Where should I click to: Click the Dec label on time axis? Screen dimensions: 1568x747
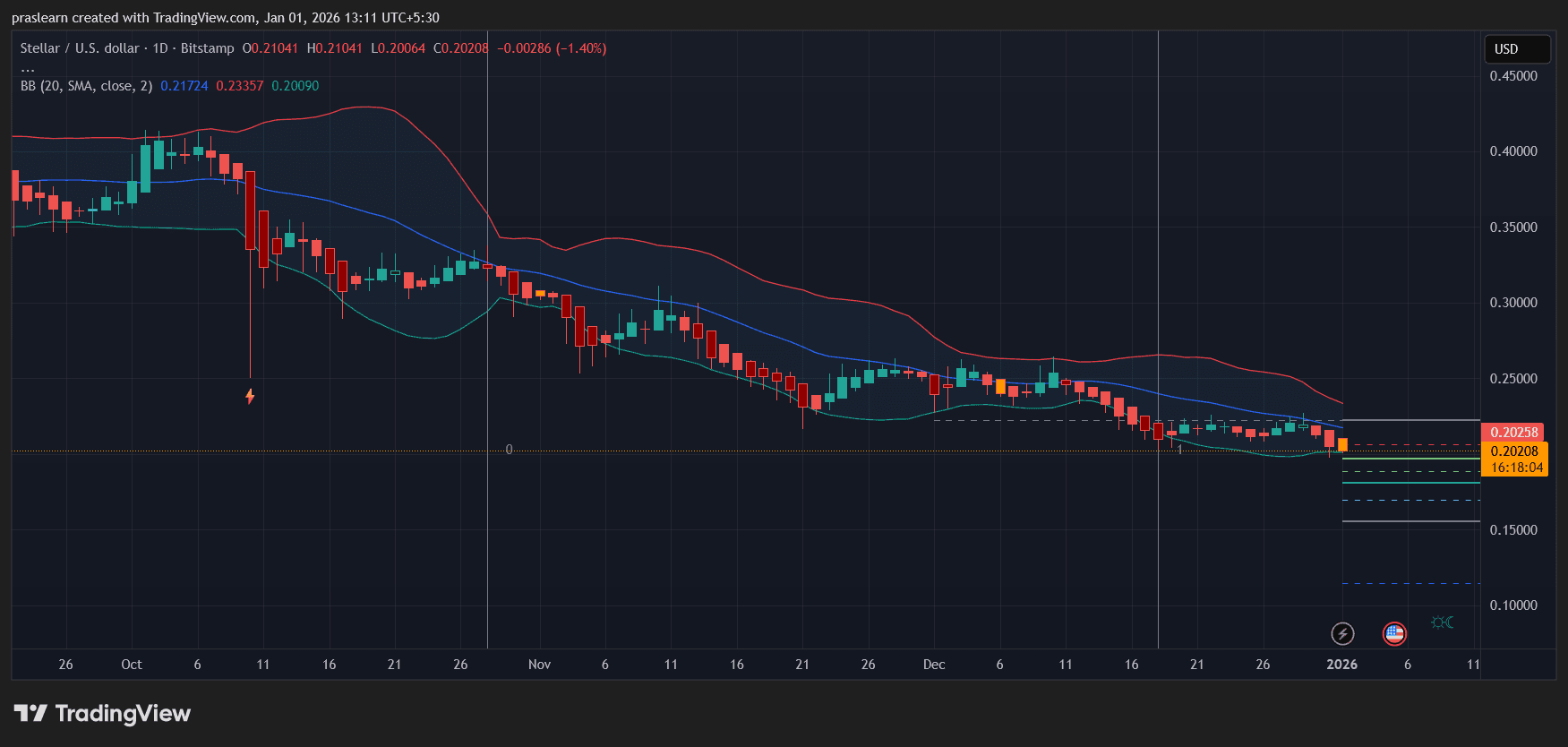[934, 665]
